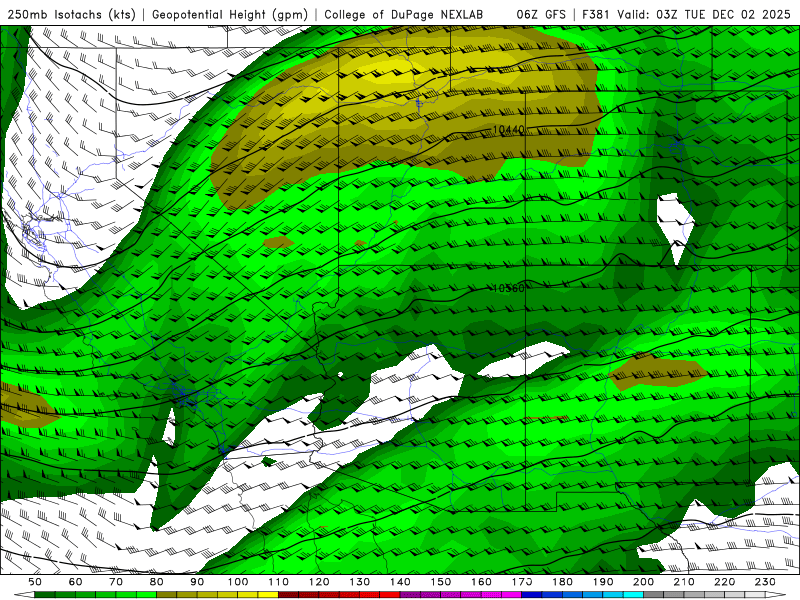Click the bright red swatch just before 140
The image size is (800, 600).
tap(390, 595)
